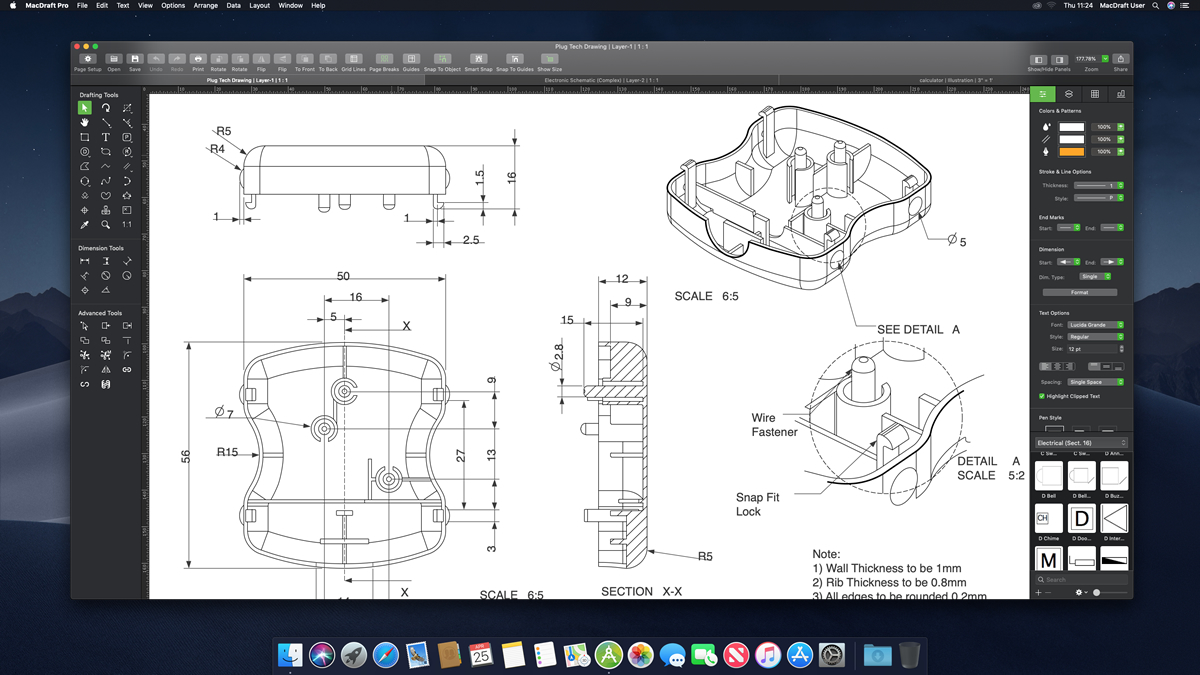Select the Zoom magnifier tool
Viewport: 1200px width, 675px height.
pyautogui.click(x=106, y=225)
